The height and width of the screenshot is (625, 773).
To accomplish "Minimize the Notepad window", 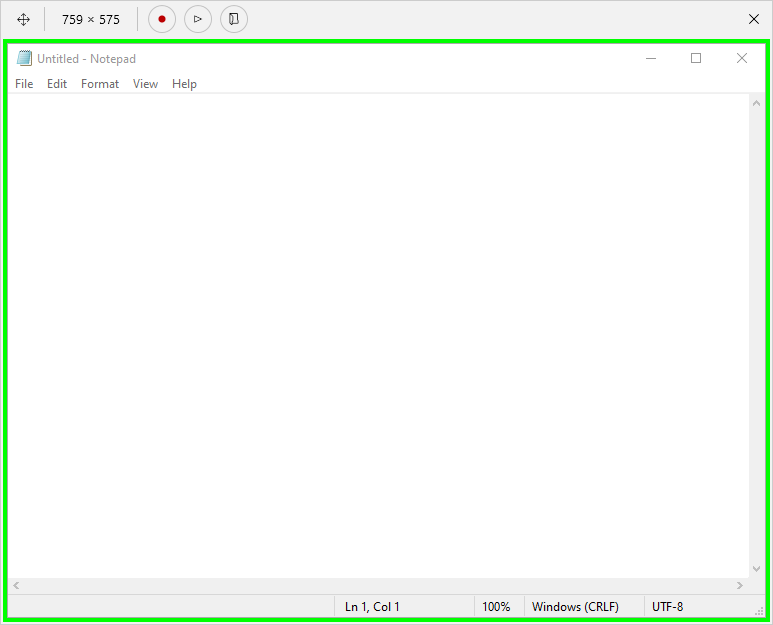I will [x=651, y=58].
